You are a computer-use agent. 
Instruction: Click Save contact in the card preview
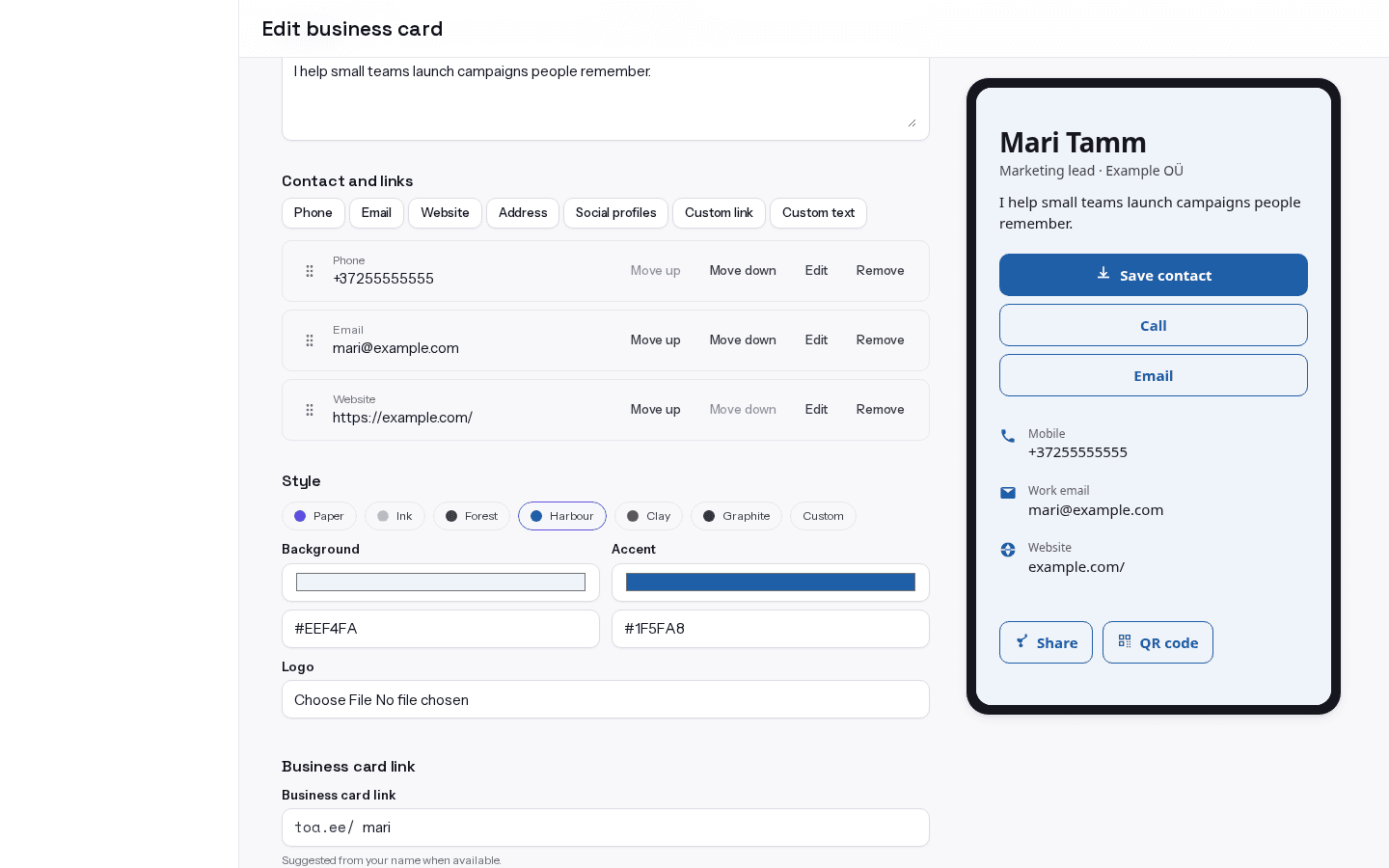[1154, 275]
